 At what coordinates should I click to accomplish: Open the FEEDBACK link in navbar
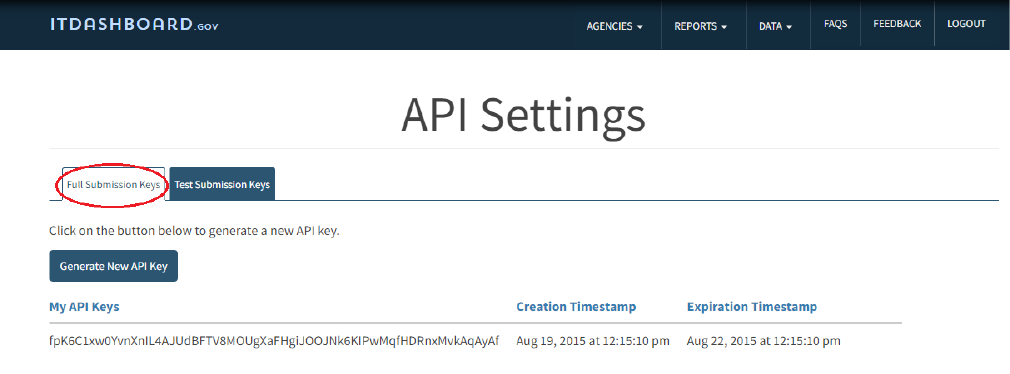897,24
